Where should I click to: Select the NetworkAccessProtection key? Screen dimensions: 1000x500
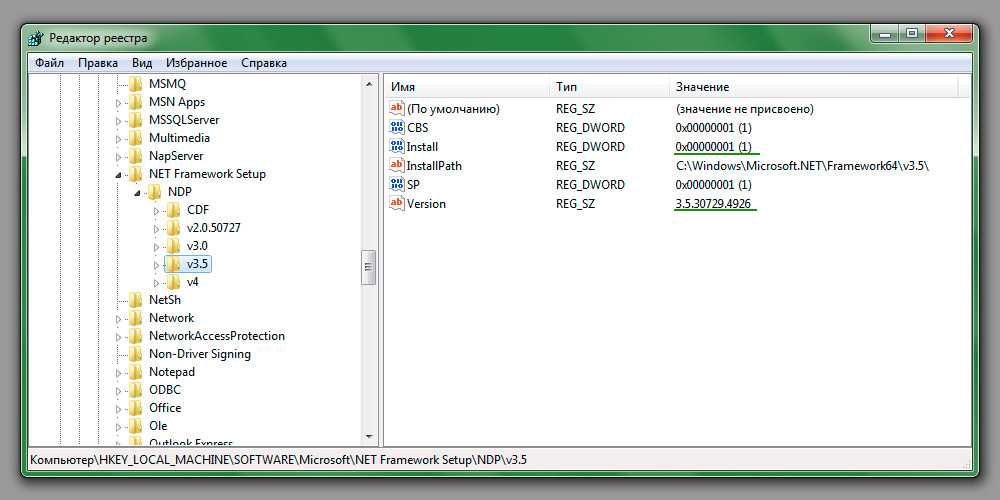coord(216,336)
